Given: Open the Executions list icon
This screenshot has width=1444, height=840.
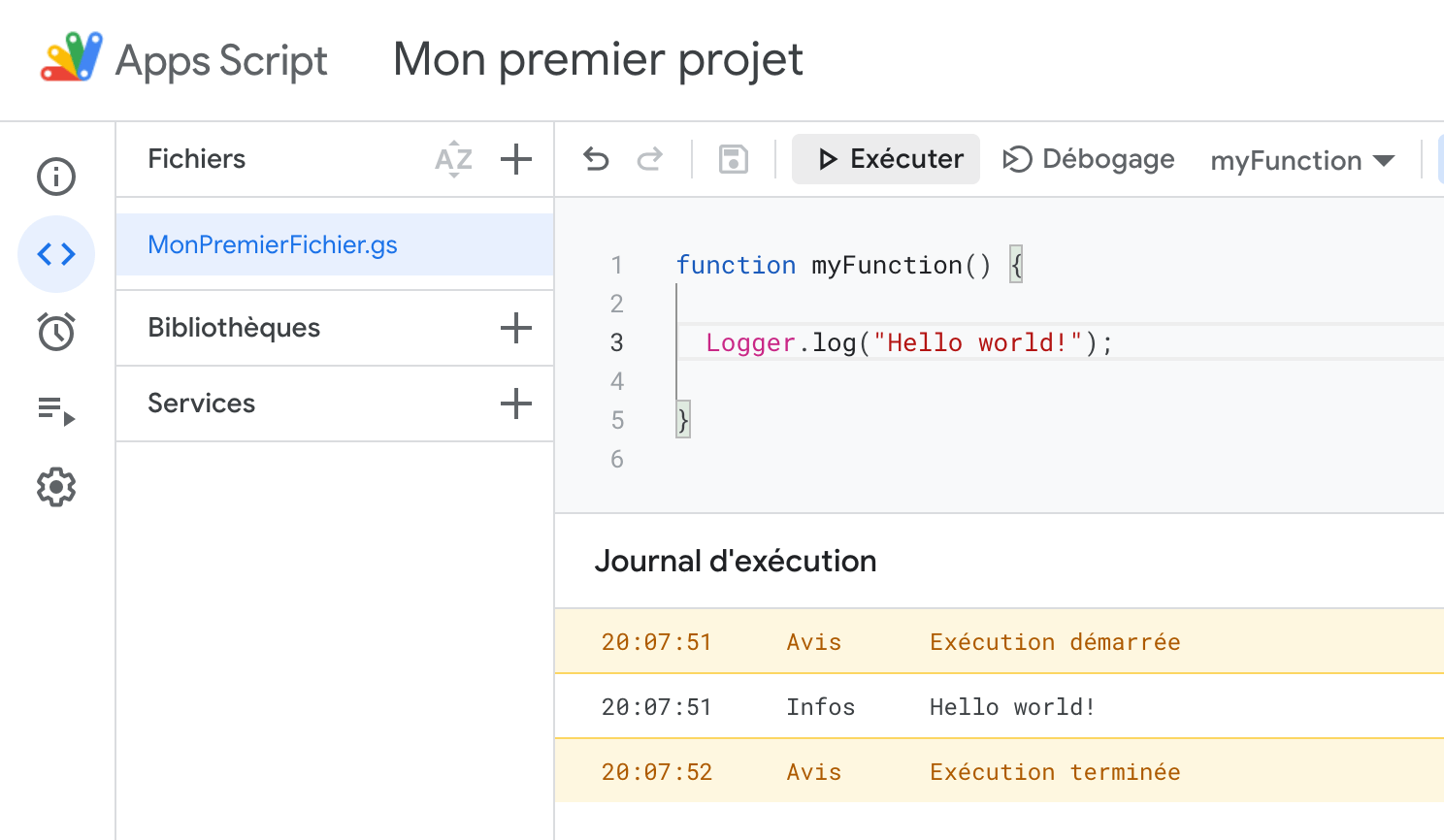Looking at the screenshot, I should pyautogui.click(x=56, y=410).
